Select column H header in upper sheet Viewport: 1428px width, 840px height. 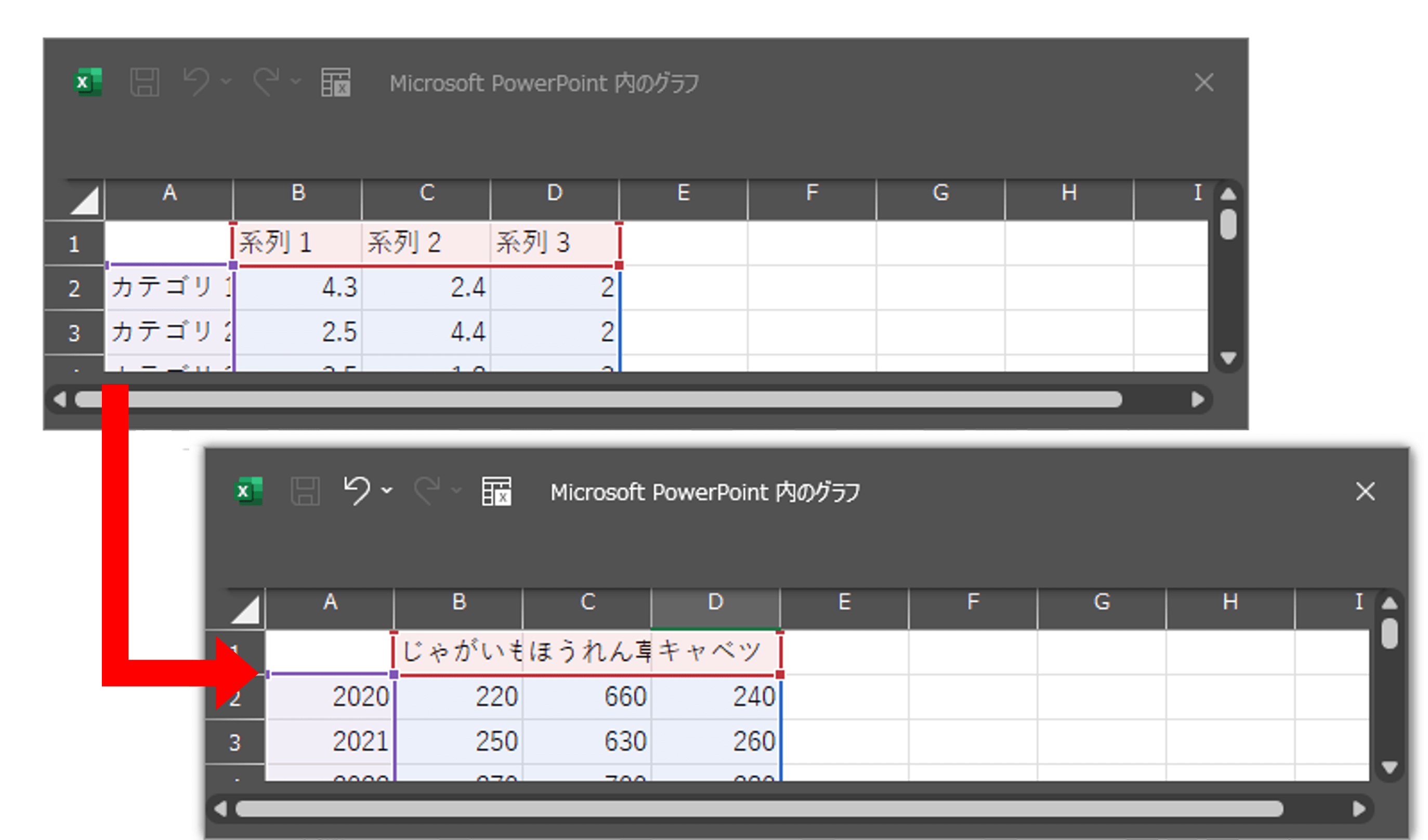click(1069, 200)
